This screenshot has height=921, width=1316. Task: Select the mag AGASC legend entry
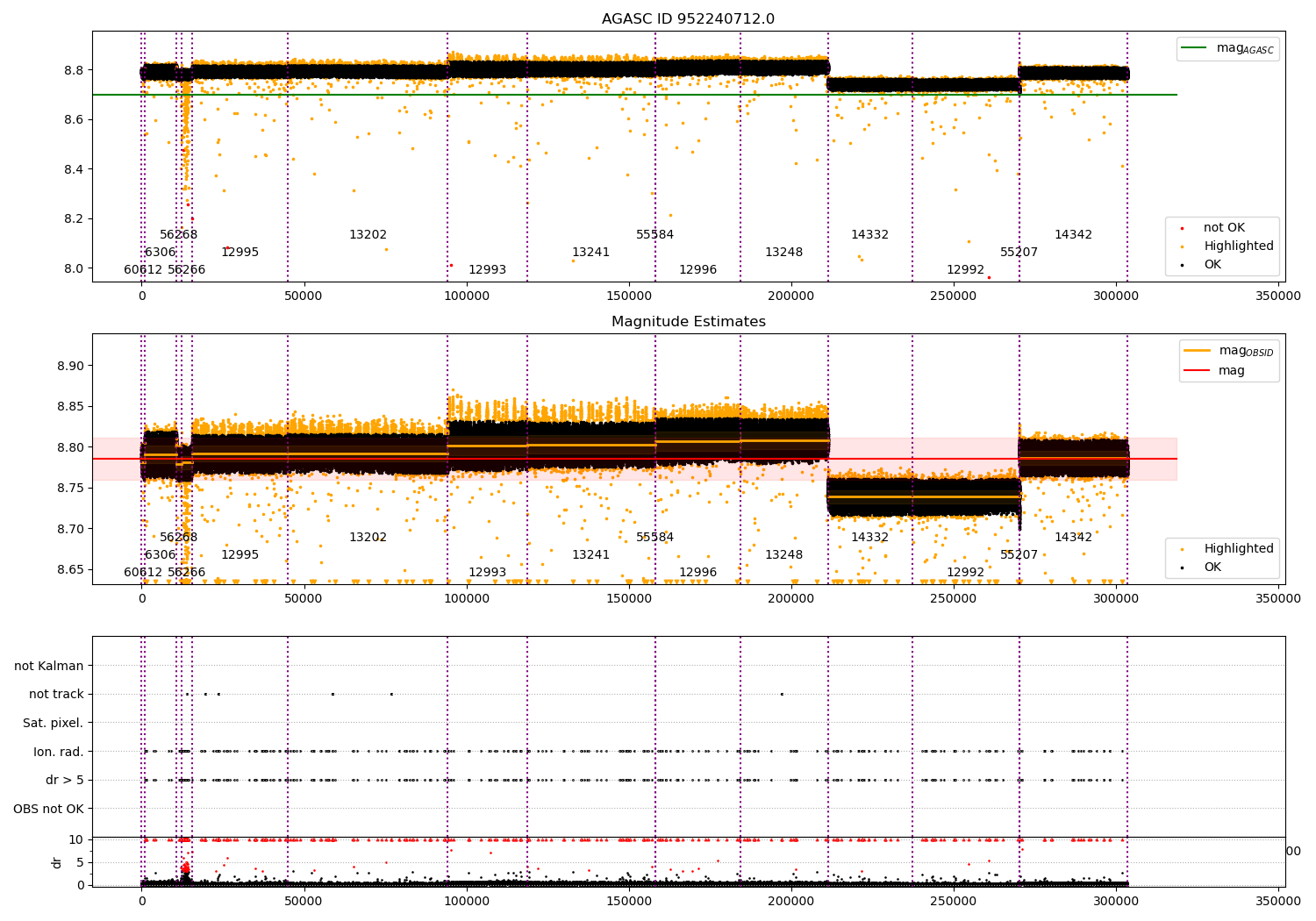coord(1227,48)
